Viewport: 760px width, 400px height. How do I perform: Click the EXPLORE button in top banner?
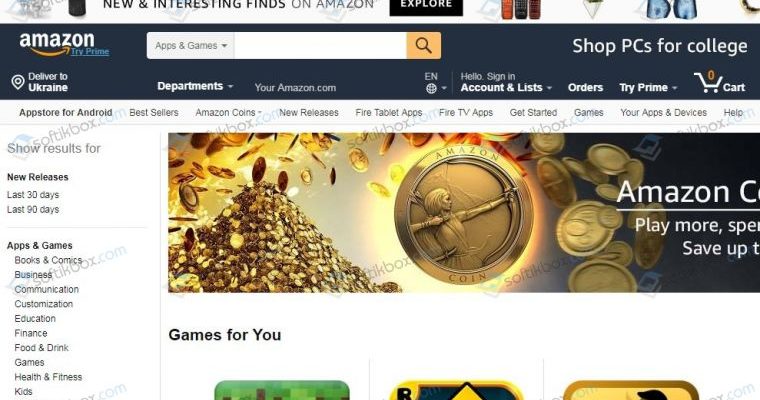[426, 6]
